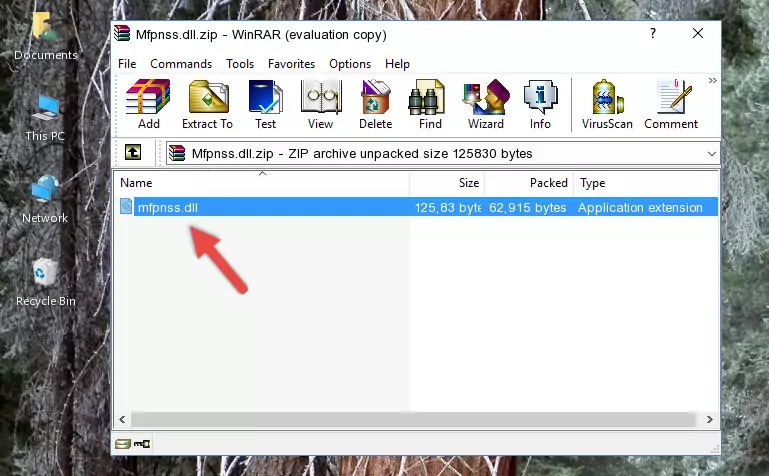769x476 pixels.
Task: Open the Tools menu
Action: pos(240,64)
